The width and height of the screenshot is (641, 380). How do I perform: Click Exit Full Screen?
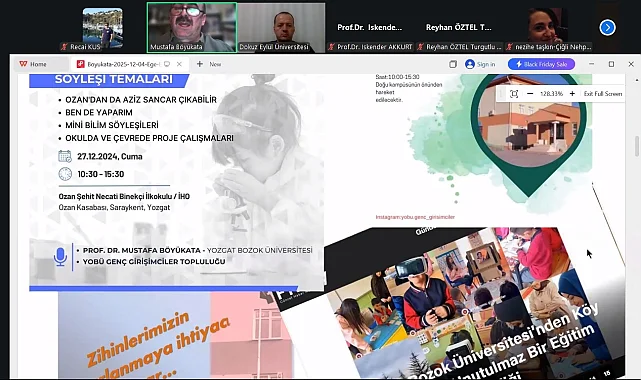tap(603, 94)
